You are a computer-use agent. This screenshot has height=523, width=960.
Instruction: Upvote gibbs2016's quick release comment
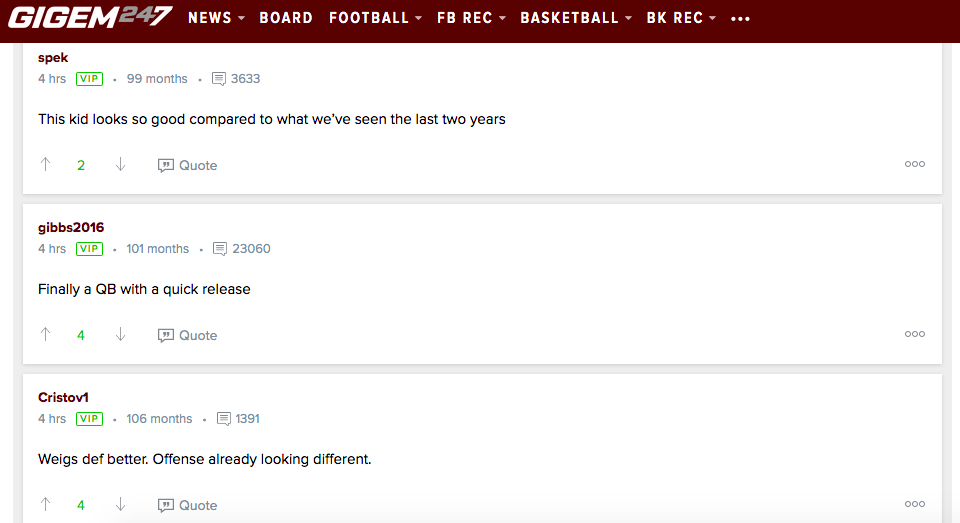pyautogui.click(x=45, y=335)
